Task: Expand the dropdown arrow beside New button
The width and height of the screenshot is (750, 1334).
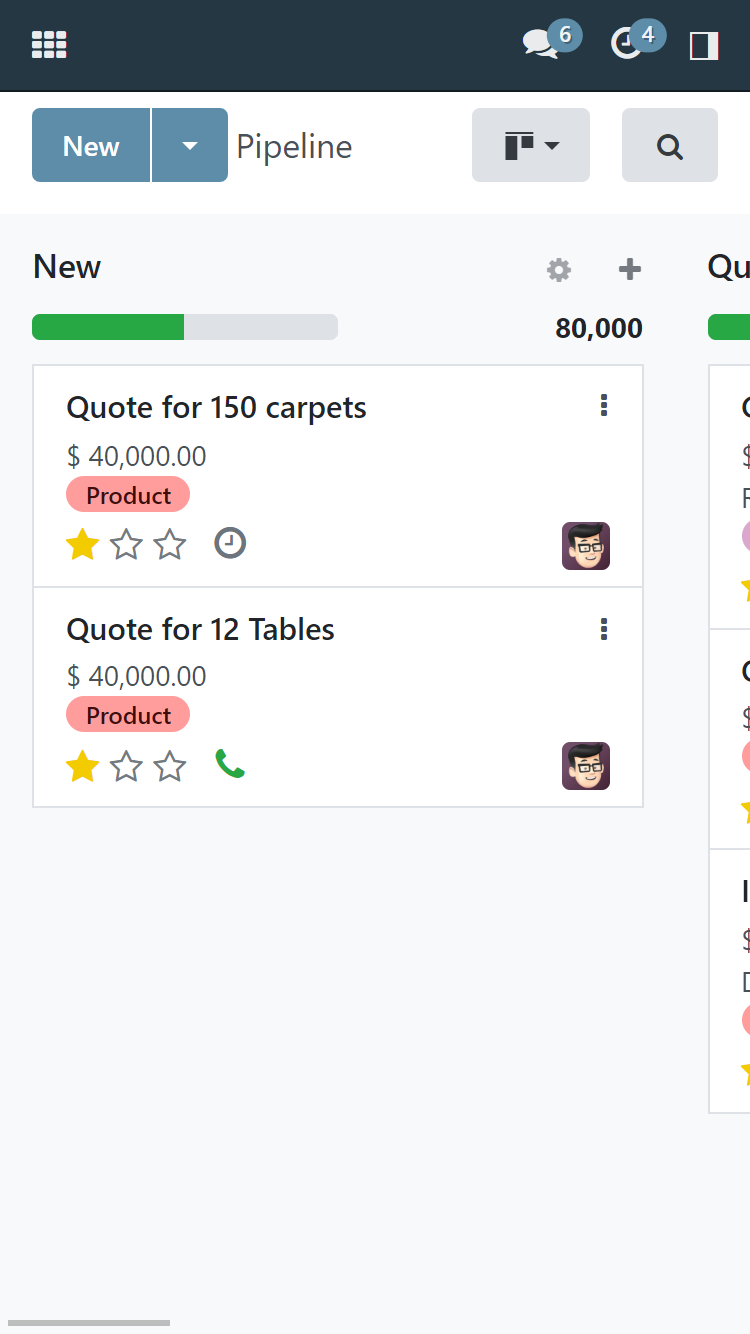Action: coord(190,146)
